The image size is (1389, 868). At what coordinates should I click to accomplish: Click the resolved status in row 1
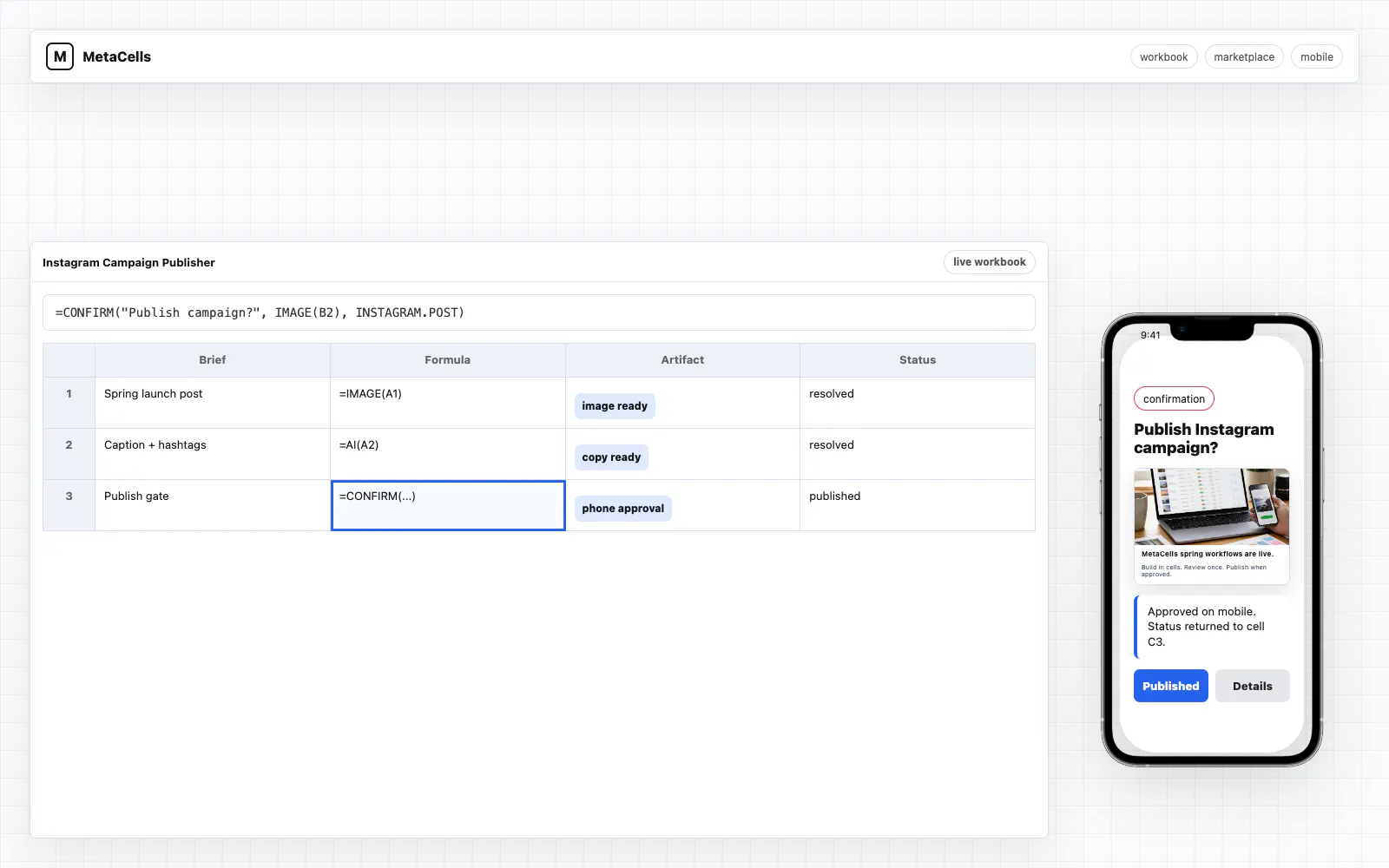click(x=918, y=403)
